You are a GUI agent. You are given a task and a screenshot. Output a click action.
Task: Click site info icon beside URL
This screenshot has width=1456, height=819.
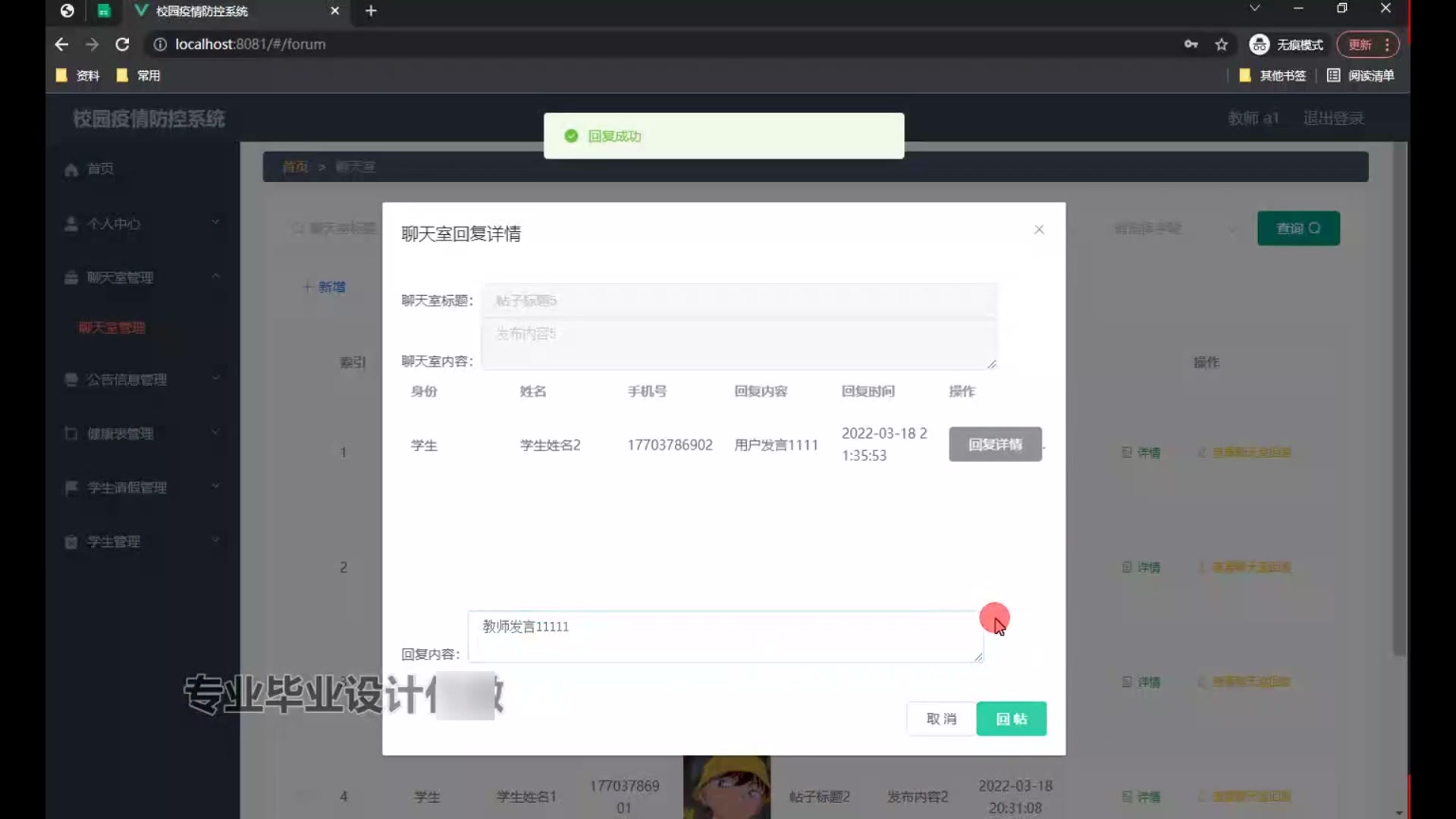click(x=160, y=45)
